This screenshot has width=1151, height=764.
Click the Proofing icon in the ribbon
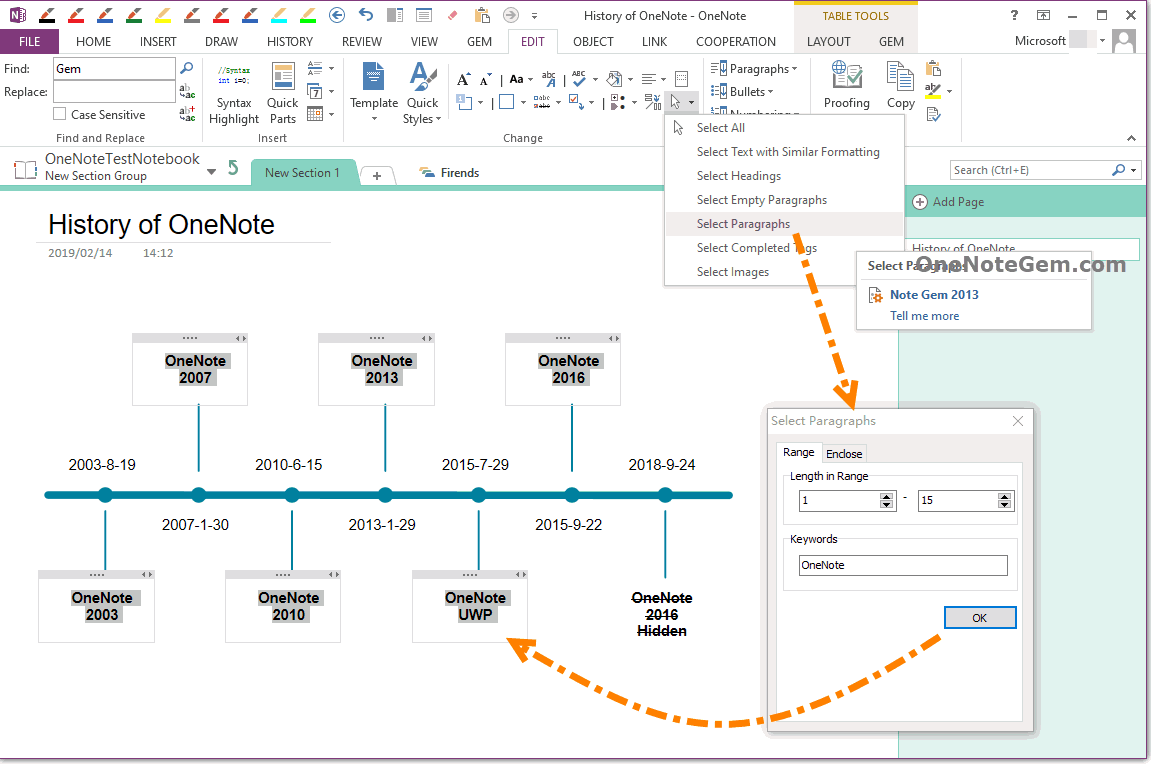tap(846, 85)
